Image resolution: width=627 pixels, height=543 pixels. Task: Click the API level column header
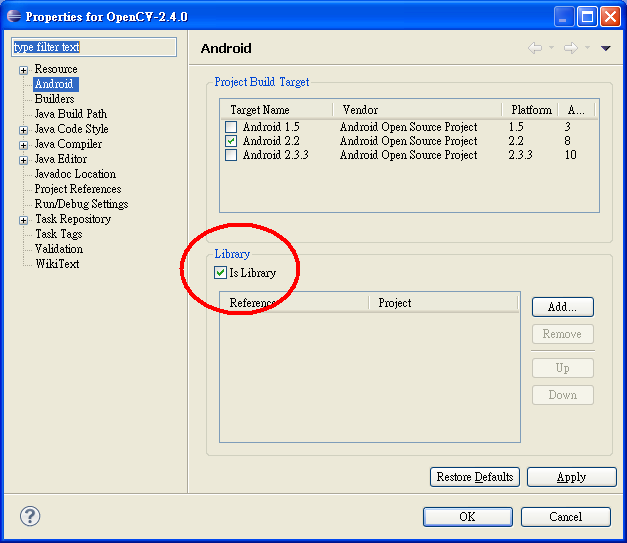(577, 110)
